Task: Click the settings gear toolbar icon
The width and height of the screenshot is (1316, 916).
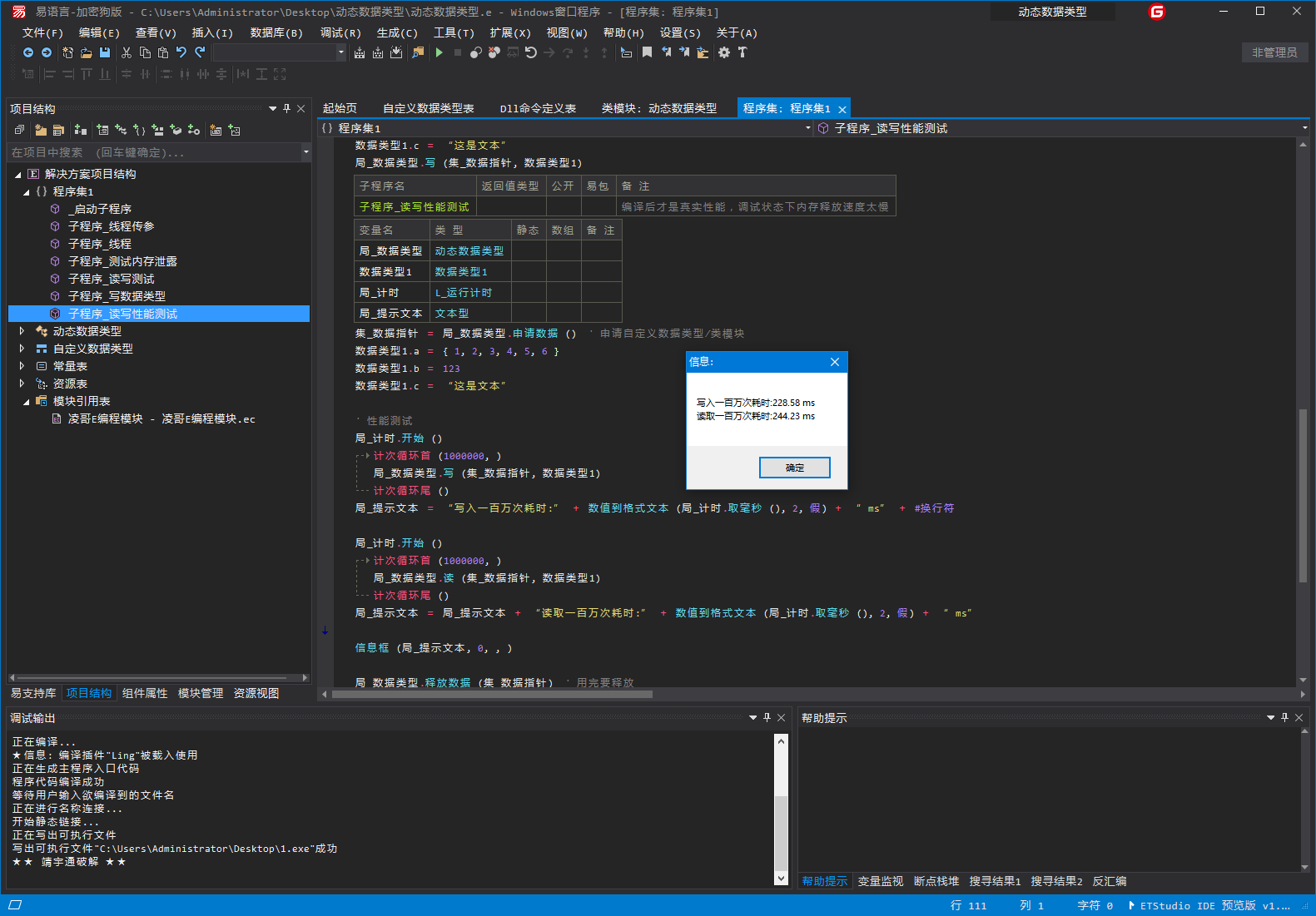Action: tap(724, 52)
